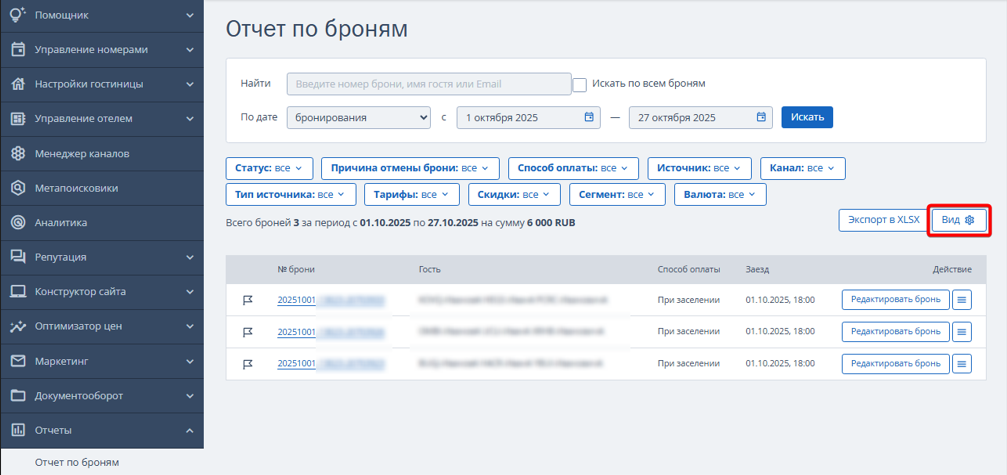
Task: Enable the Искать по всем броням checkbox
Action: click(579, 85)
